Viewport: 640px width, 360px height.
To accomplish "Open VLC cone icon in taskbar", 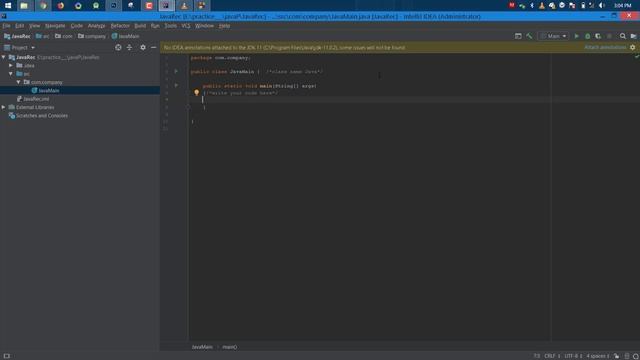I will click(184, 6).
